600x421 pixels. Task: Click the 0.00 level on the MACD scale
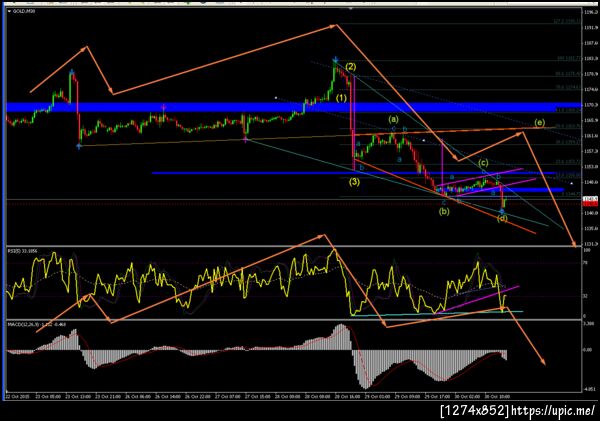coord(587,350)
